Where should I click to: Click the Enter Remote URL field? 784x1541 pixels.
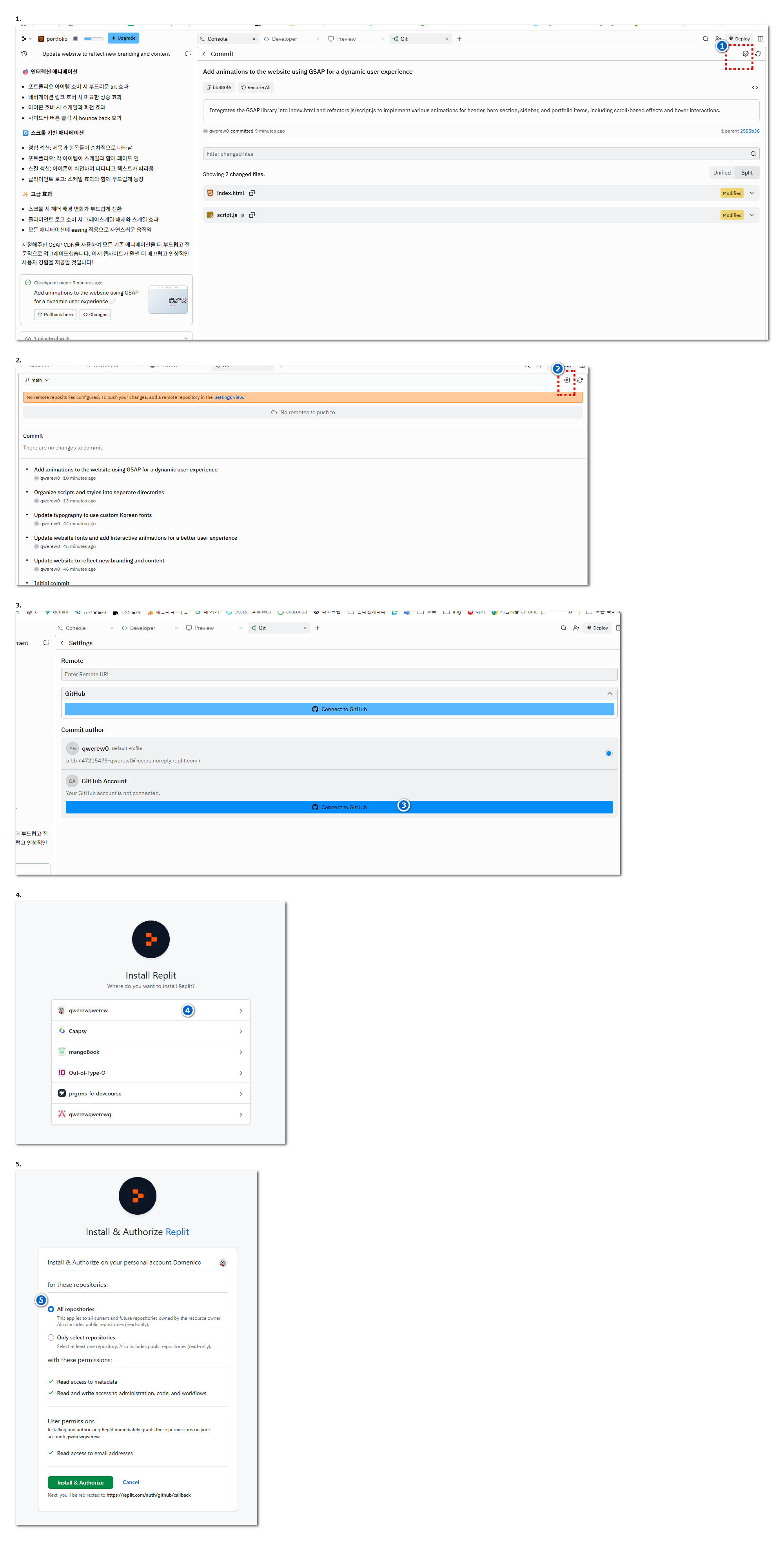point(338,674)
